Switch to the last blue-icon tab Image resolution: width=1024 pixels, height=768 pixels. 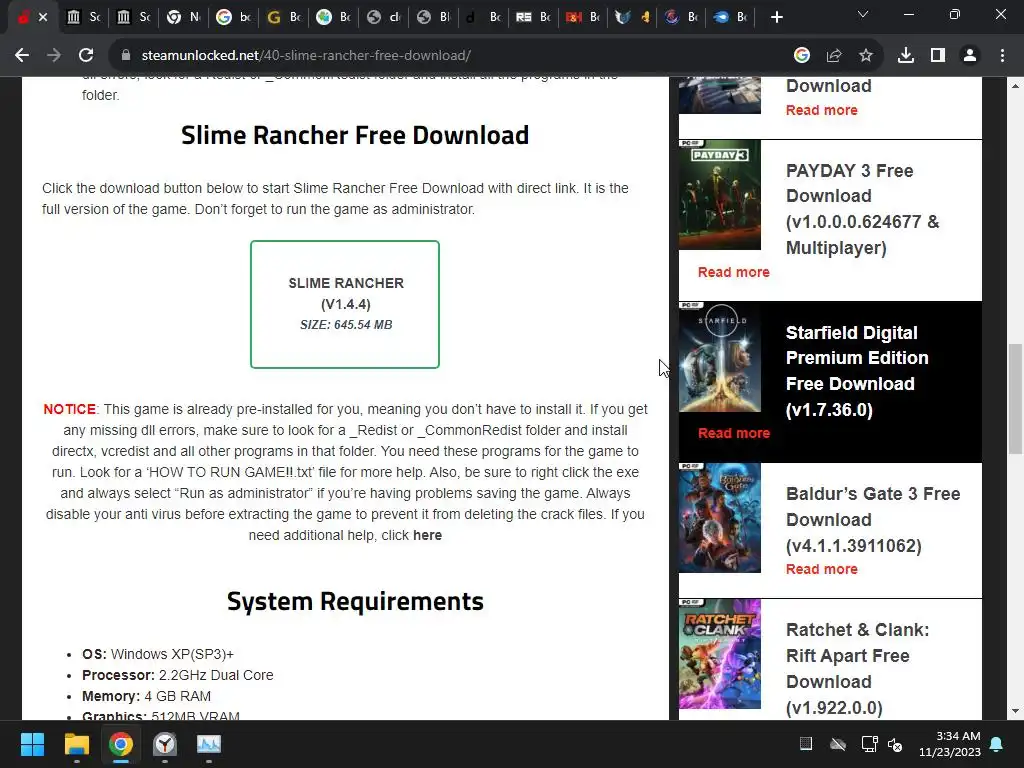[x=730, y=17]
